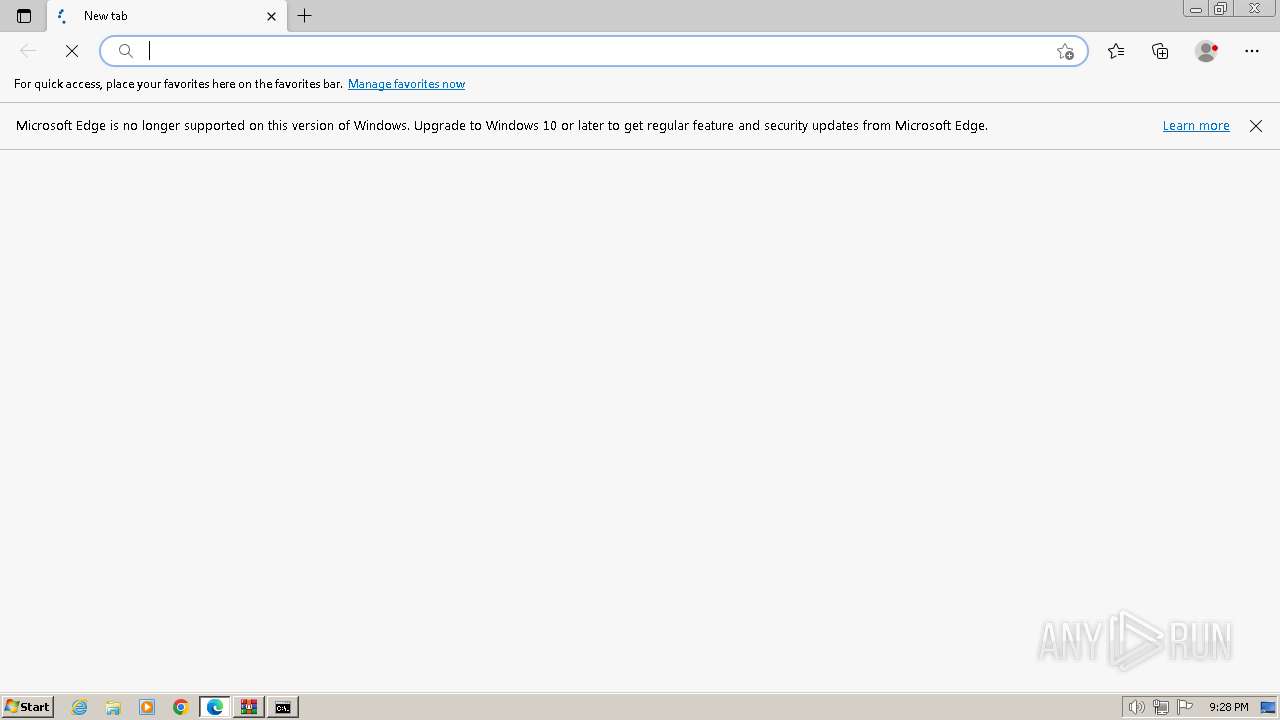This screenshot has height=720, width=1280.
Task: Launch Internet Explorer from taskbar
Action: 80,707
